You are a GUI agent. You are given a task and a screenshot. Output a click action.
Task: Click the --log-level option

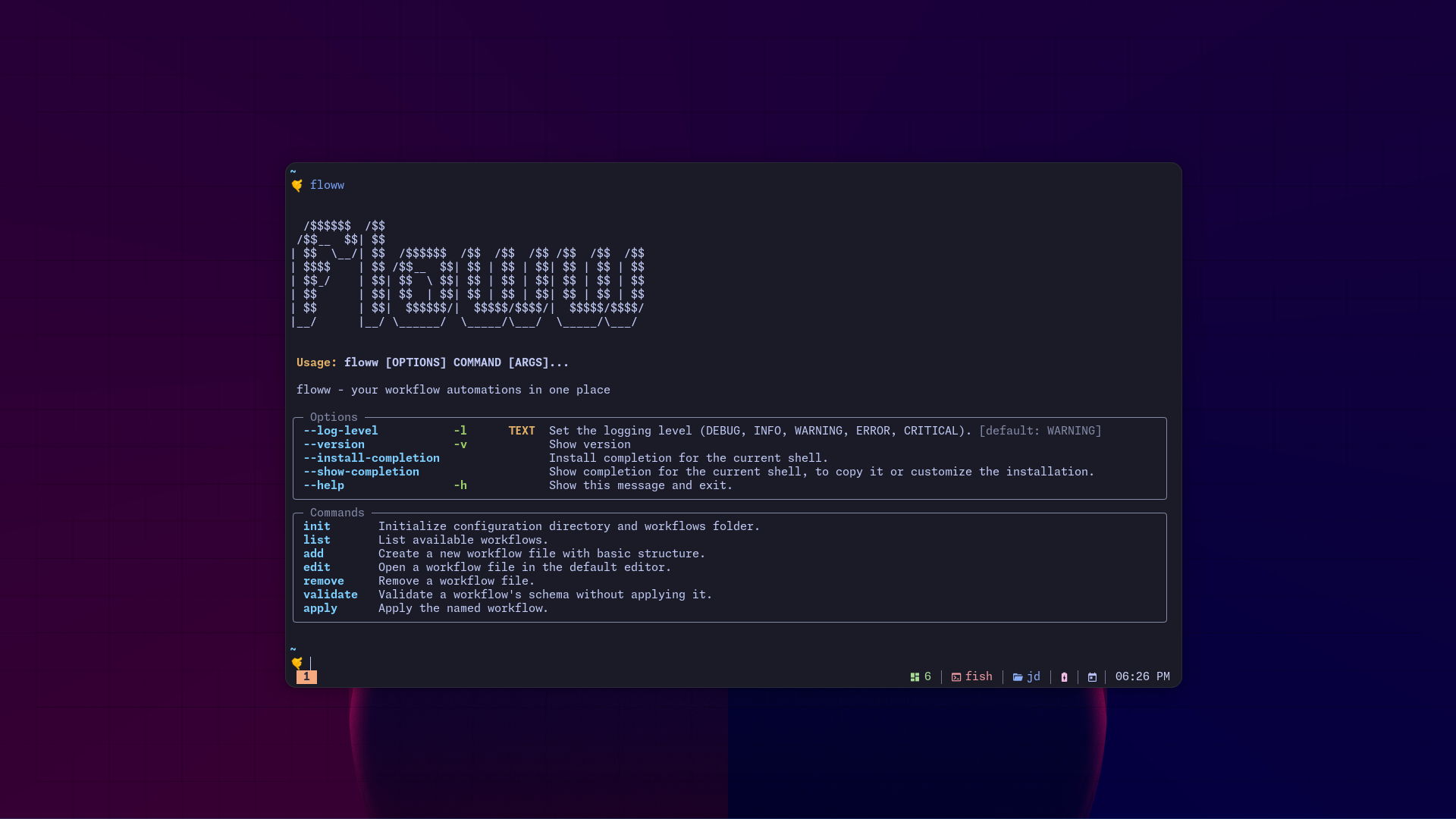click(340, 431)
